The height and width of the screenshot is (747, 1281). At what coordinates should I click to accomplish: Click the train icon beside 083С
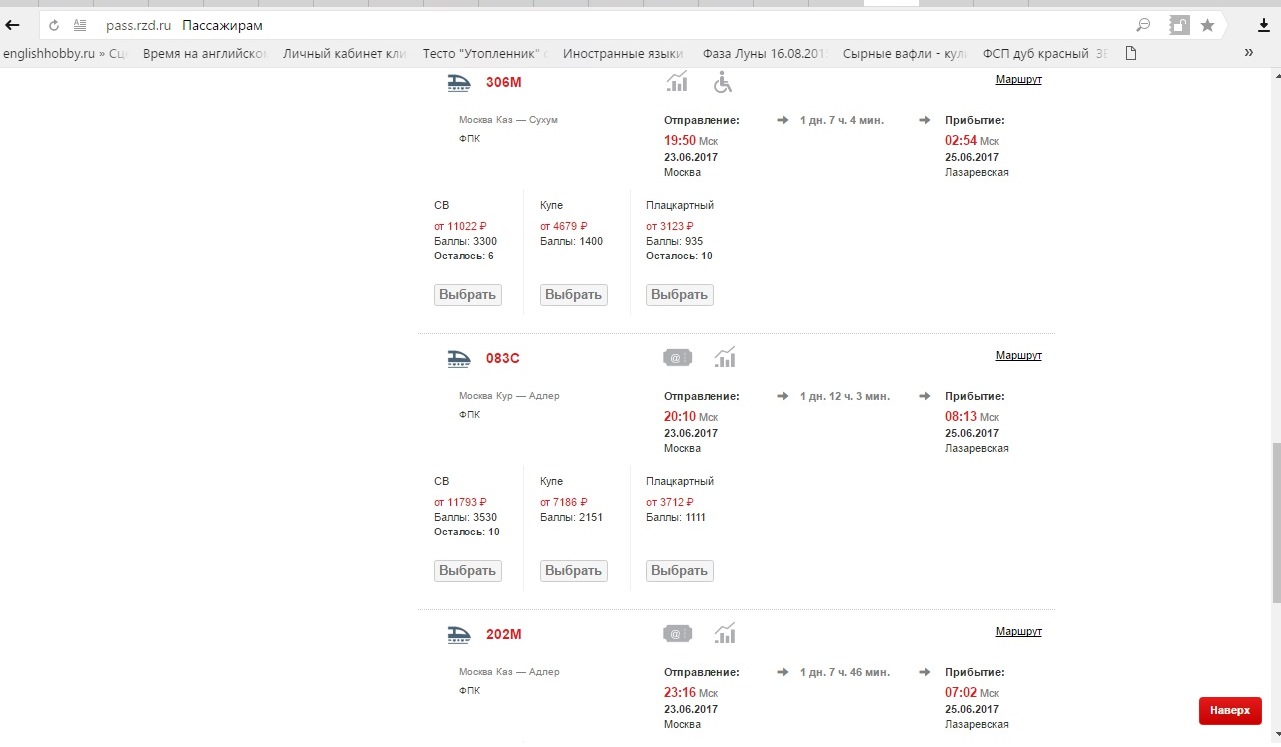pyautogui.click(x=459, y=357)
